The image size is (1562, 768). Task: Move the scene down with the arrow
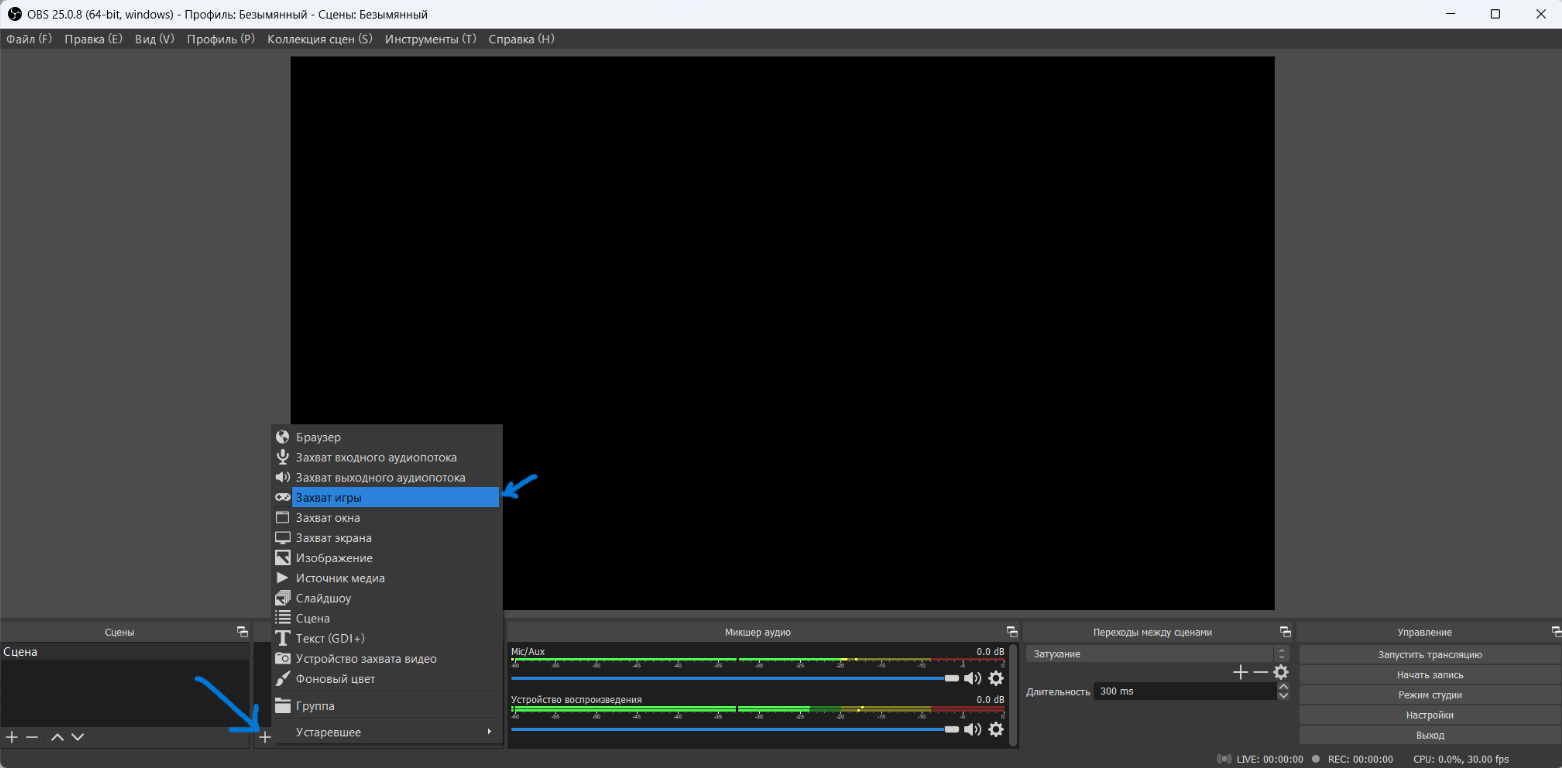77,737
